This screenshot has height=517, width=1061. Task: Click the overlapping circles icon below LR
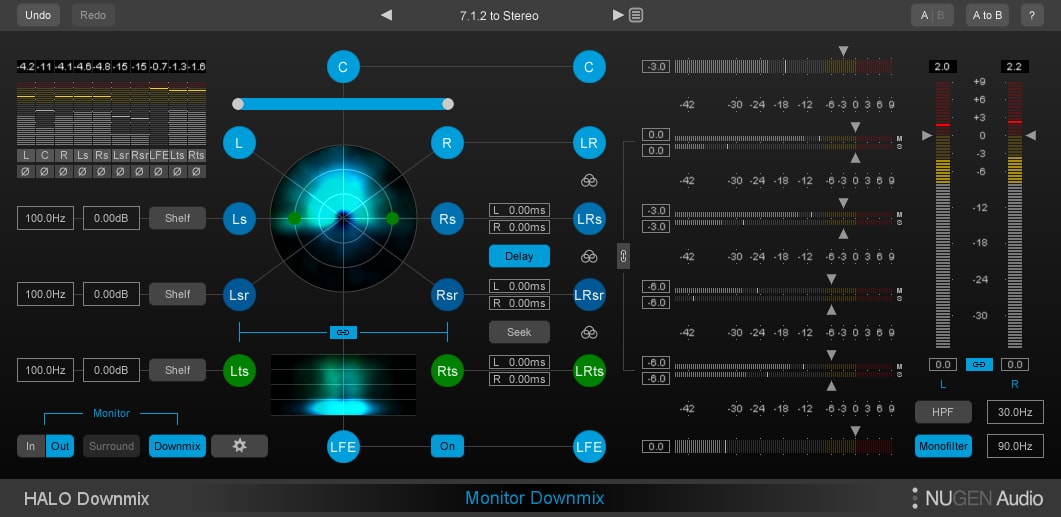[589, 180]
